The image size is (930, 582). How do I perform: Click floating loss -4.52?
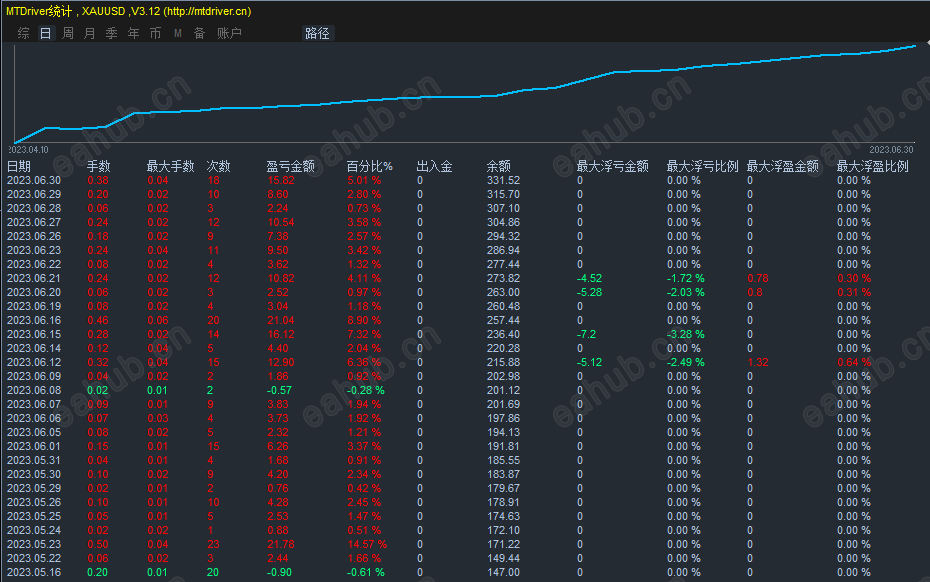[x=590, y=278]
